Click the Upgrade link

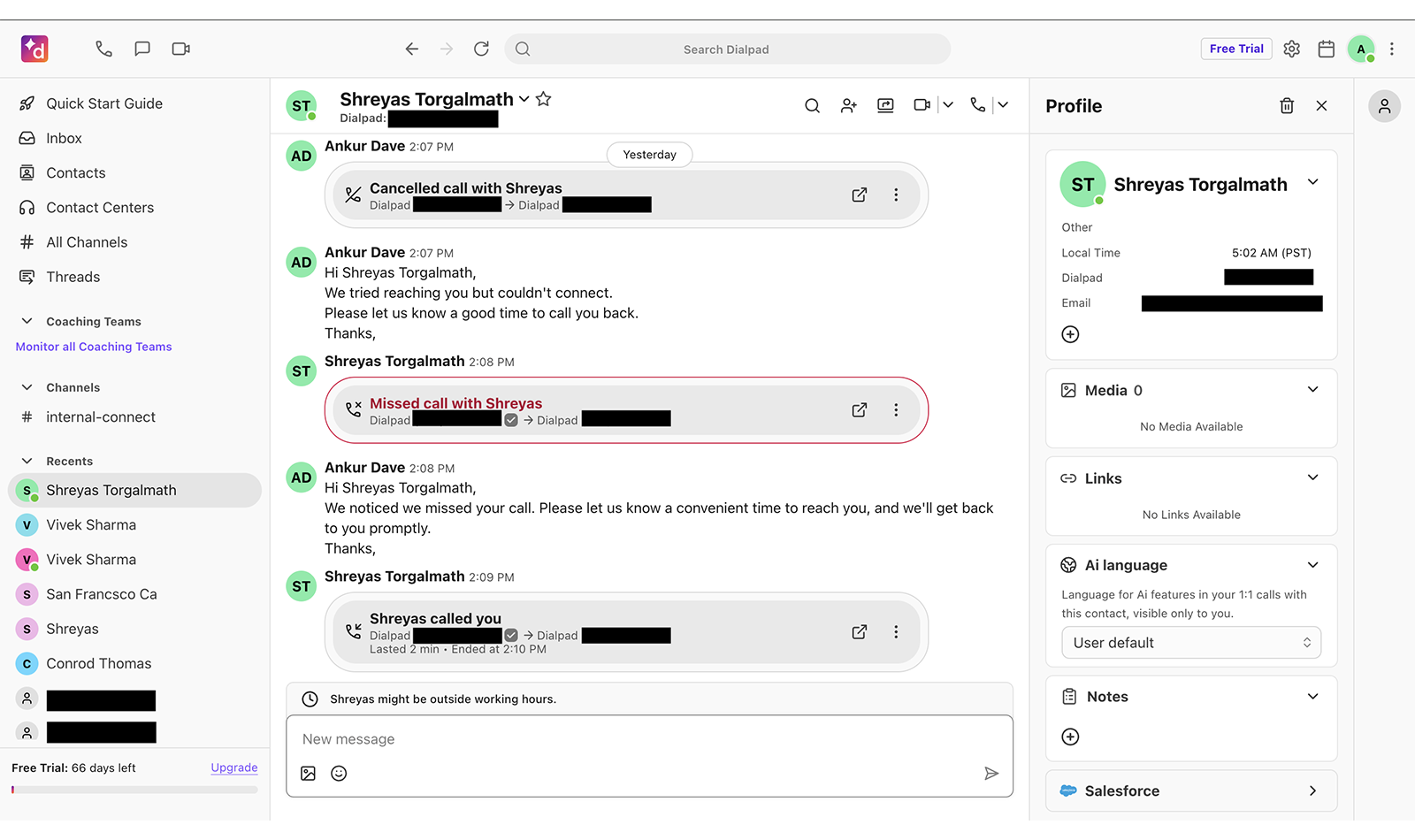[234, 768]
